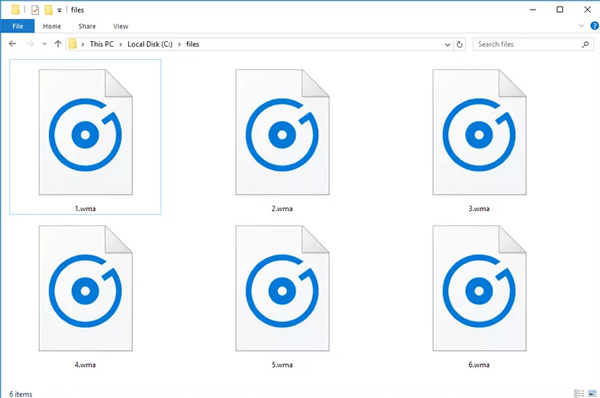Switch to Details view in status bar
The height and width of the screenshot is (398, 600).
579,393
